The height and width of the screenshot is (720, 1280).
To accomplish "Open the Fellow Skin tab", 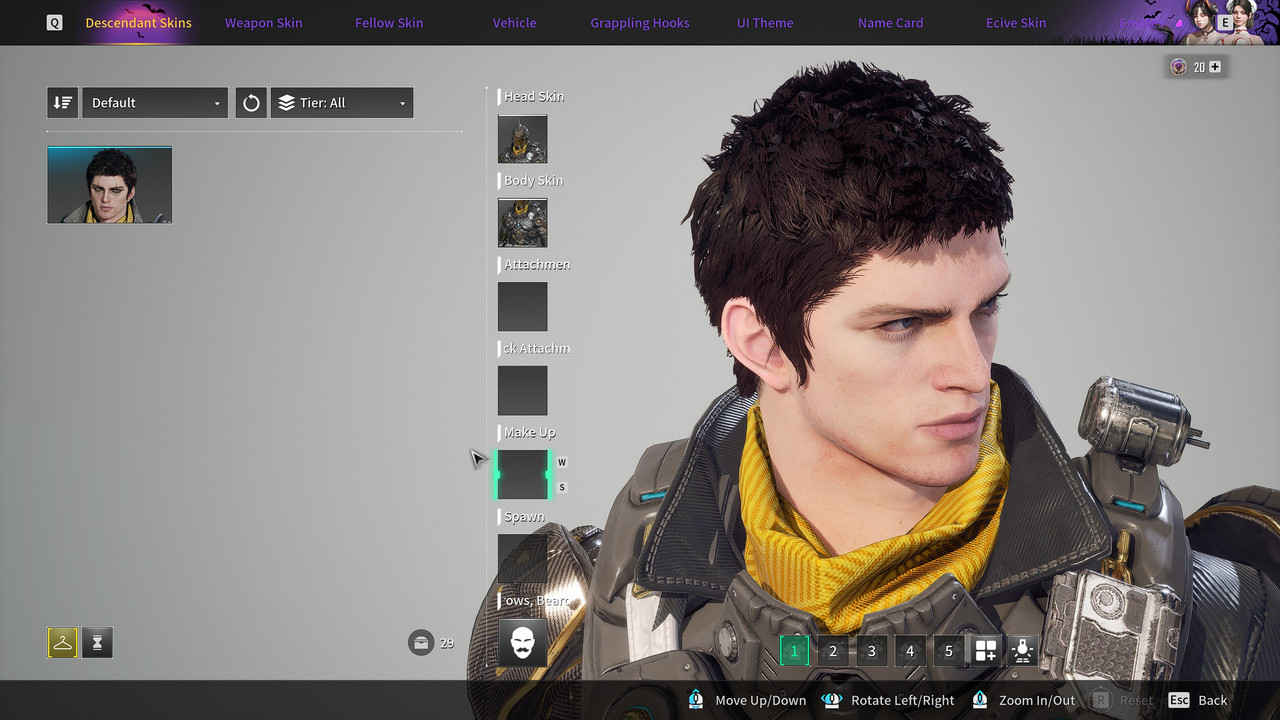I will pyautogui.click(x=389, y=22).
